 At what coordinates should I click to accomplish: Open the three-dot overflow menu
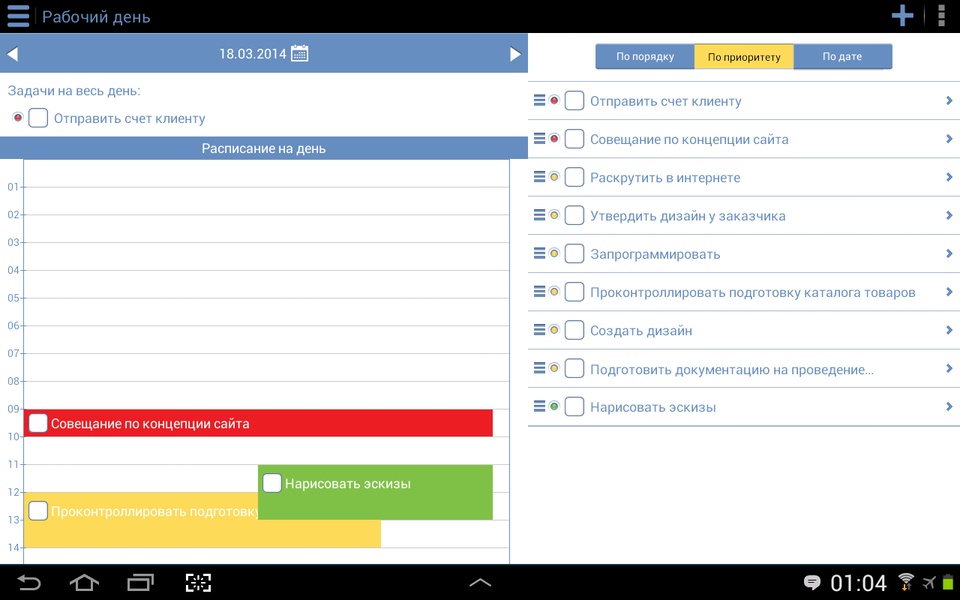941,16
